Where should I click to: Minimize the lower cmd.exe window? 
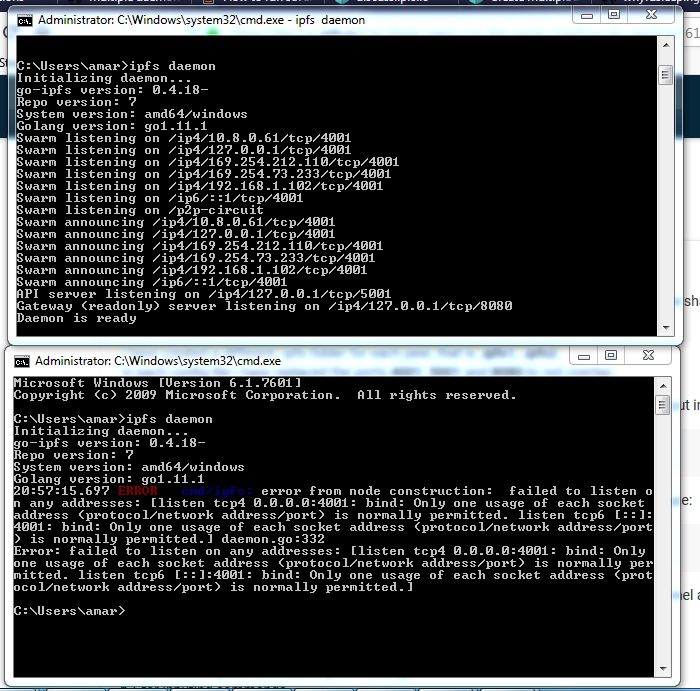(x=583, y=356)
